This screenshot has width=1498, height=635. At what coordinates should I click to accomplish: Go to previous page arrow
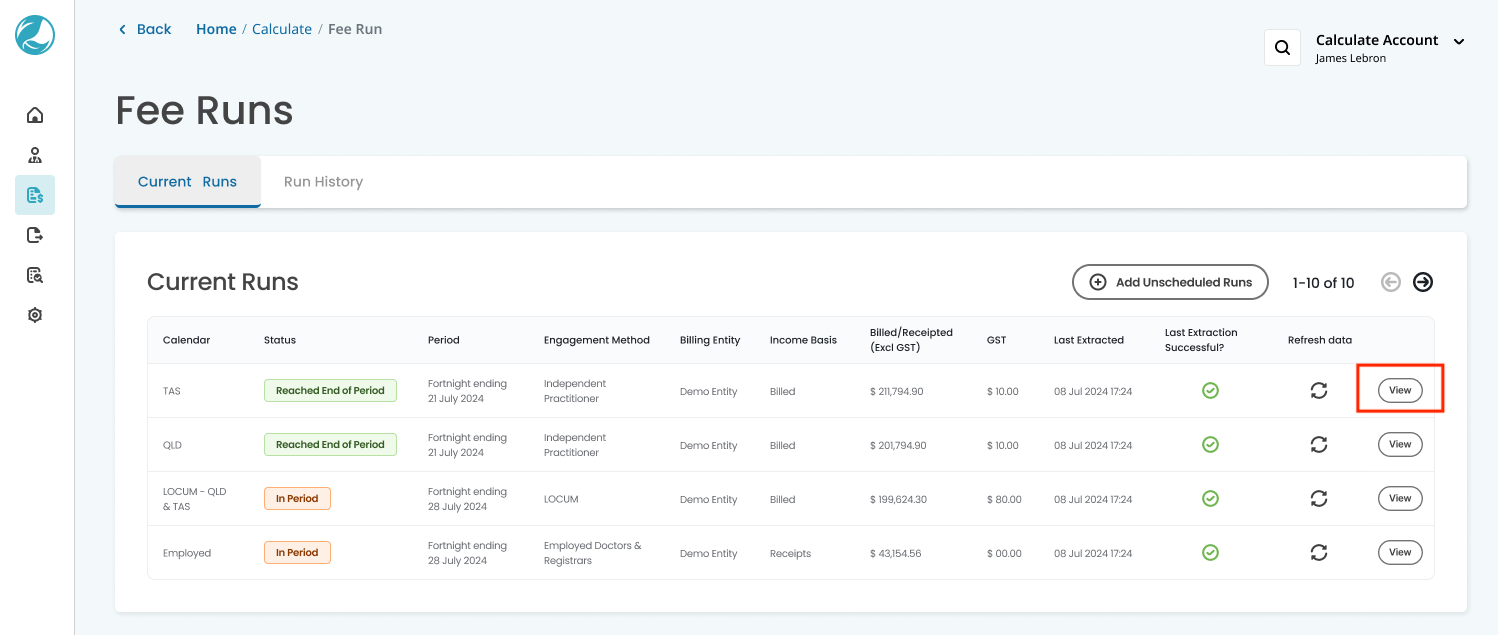pyautogui.click(x=1391, y=282)
